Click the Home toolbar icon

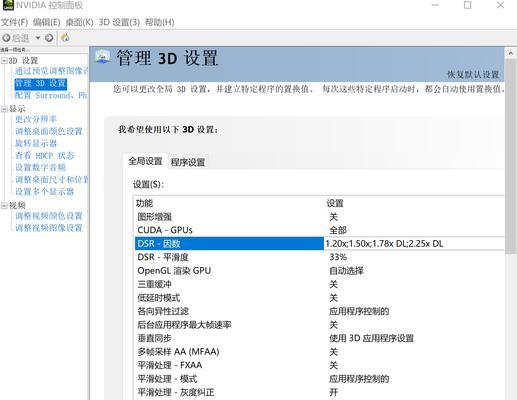[65, 38]
